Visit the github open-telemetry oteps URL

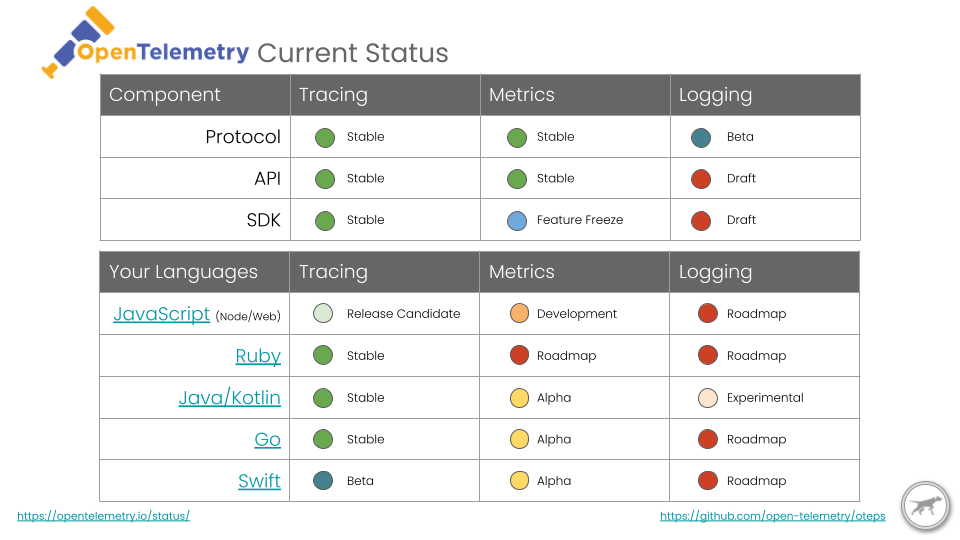point(773,516)
